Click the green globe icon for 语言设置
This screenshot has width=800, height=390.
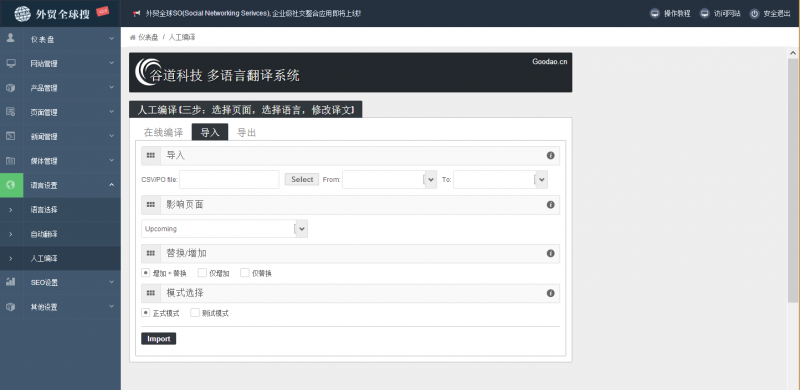[x=11, y=185]
